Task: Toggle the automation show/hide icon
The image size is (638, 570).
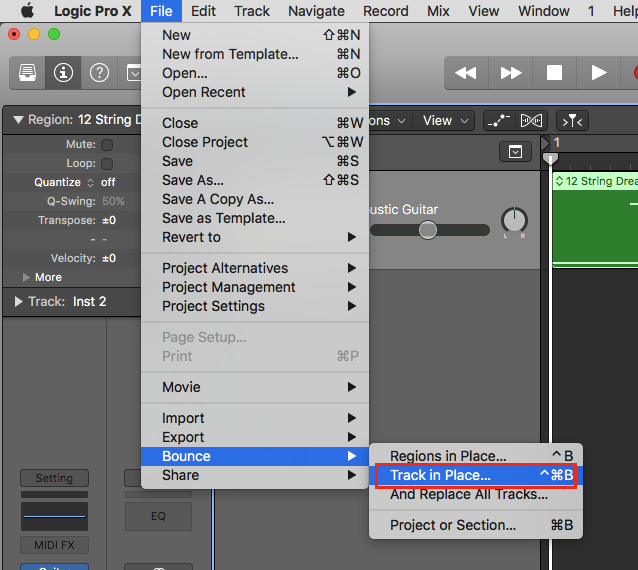Action: [x=499, y=120]
